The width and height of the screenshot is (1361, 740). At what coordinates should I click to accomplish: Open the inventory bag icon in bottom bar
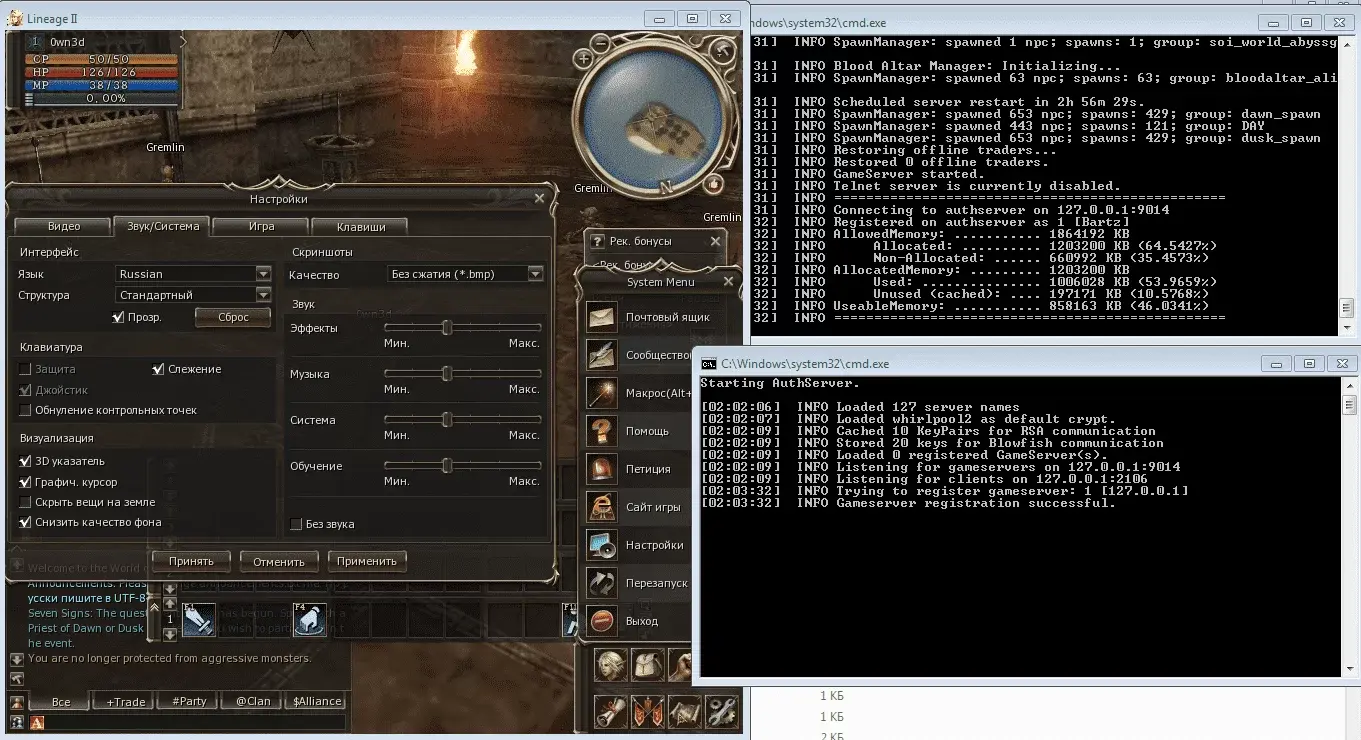click(647, 665)
